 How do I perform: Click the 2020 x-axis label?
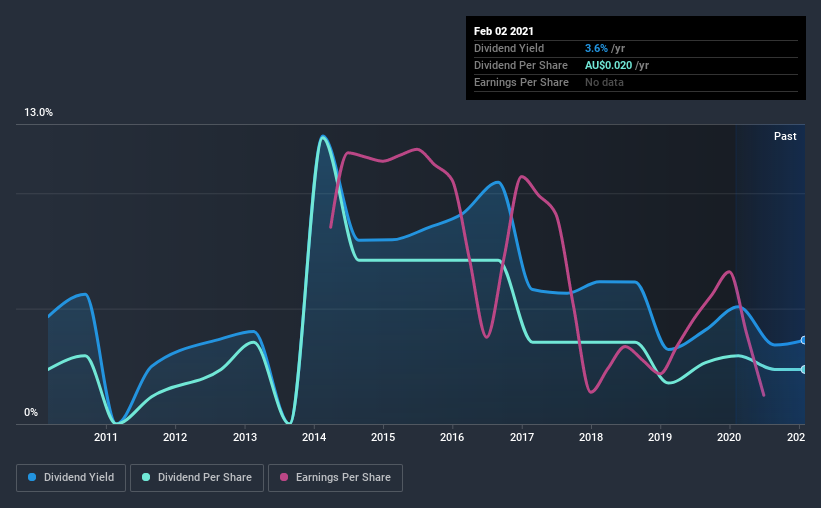pyautogui.click(x=729, y=437)
